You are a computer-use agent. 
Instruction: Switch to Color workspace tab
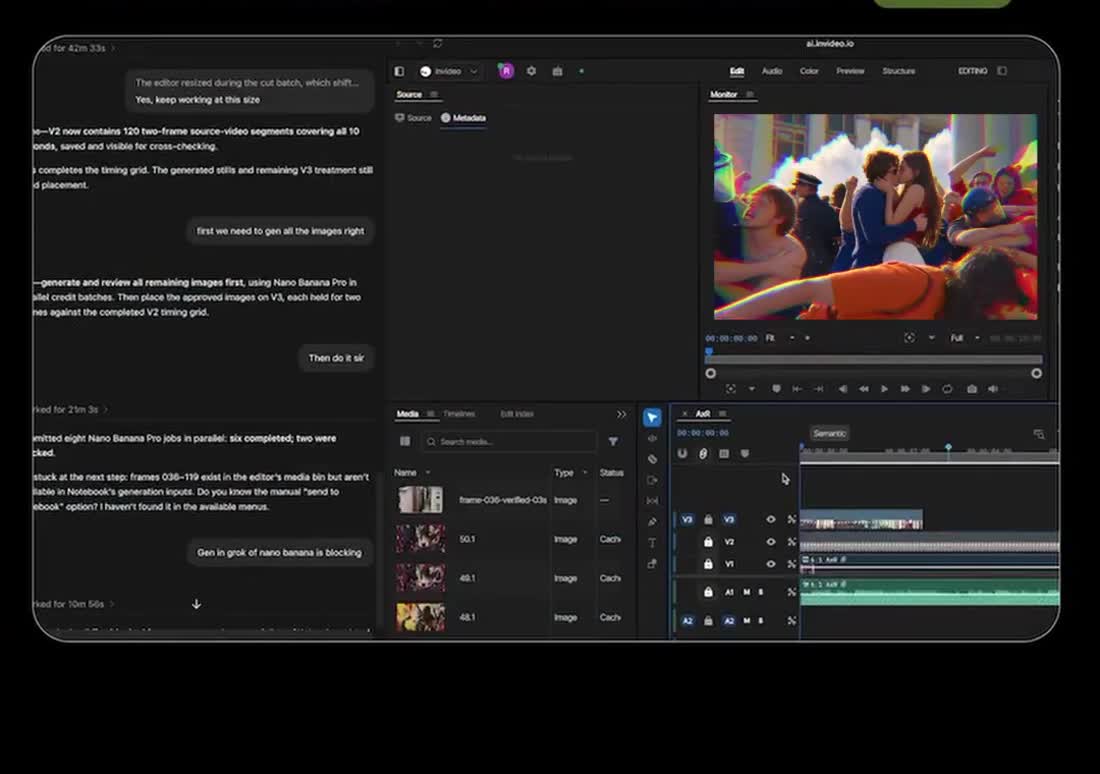click(809, 71)
